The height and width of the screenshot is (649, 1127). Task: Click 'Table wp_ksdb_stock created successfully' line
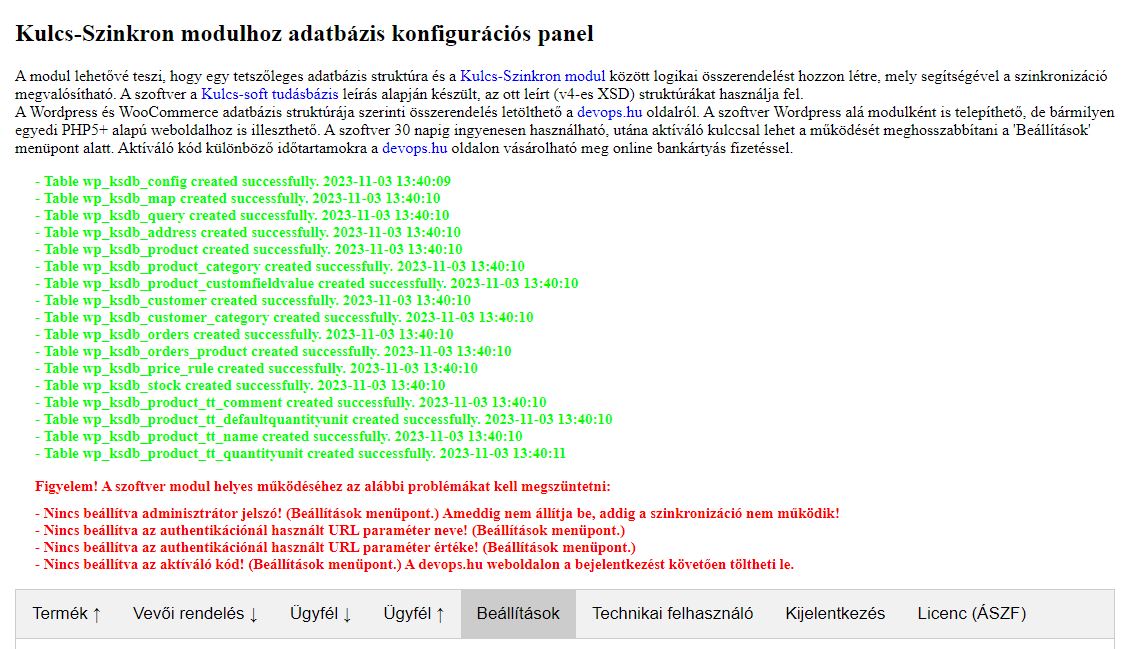pos(240,385)
